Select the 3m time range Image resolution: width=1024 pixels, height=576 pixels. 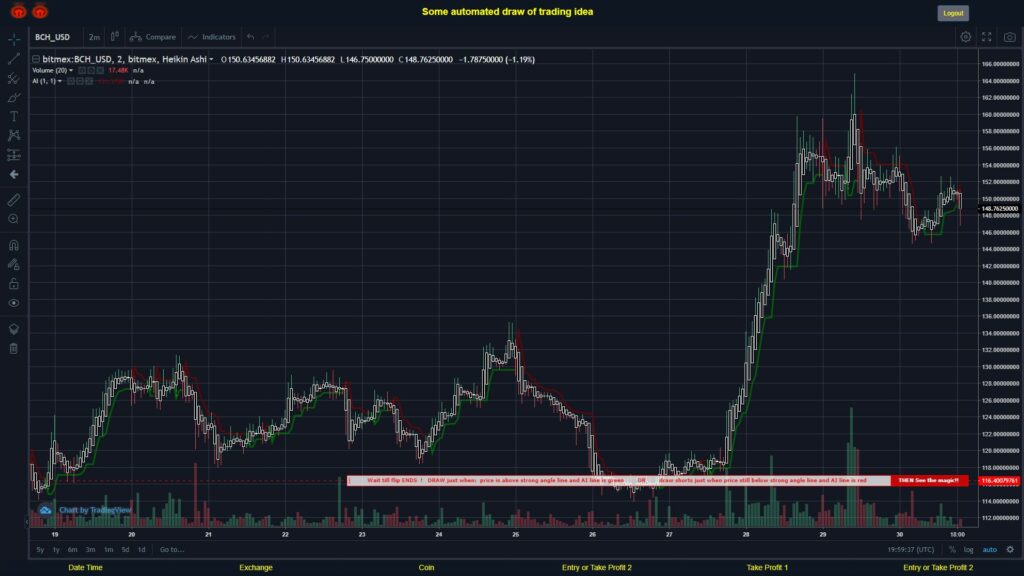pyautogui.click(x=90, y=550)
